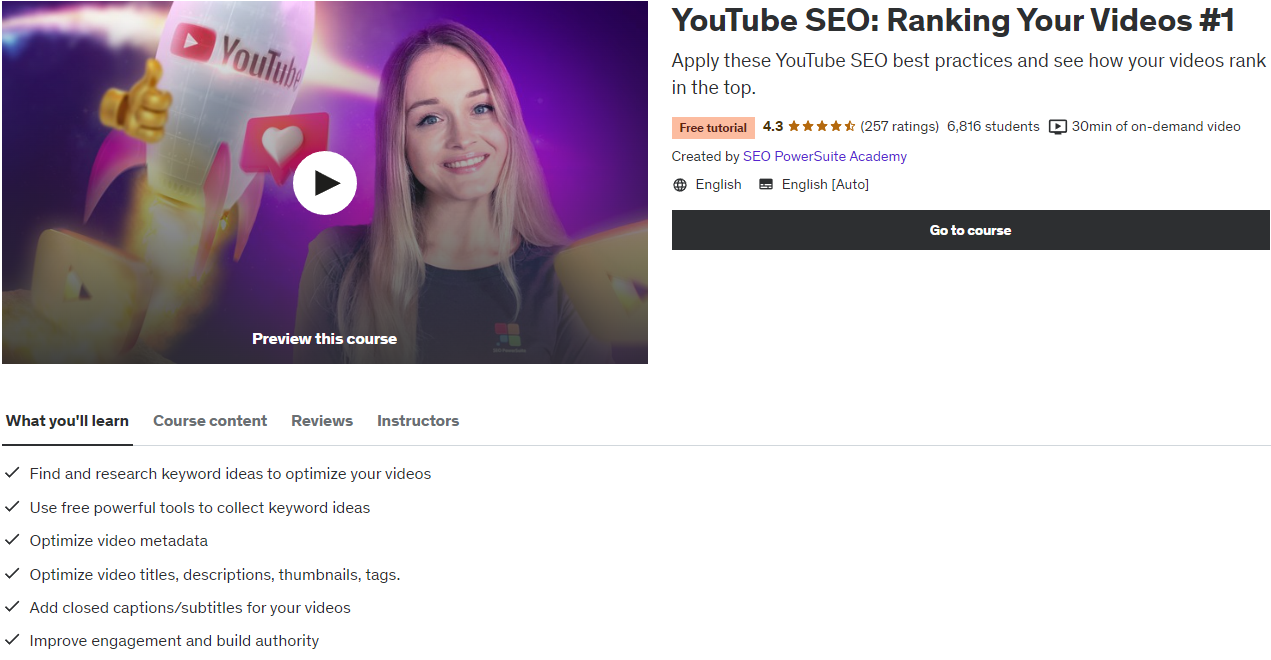This screenshot has width=1271, height=660.
Task: Click the first star in the ratings row
Action: 796,126
